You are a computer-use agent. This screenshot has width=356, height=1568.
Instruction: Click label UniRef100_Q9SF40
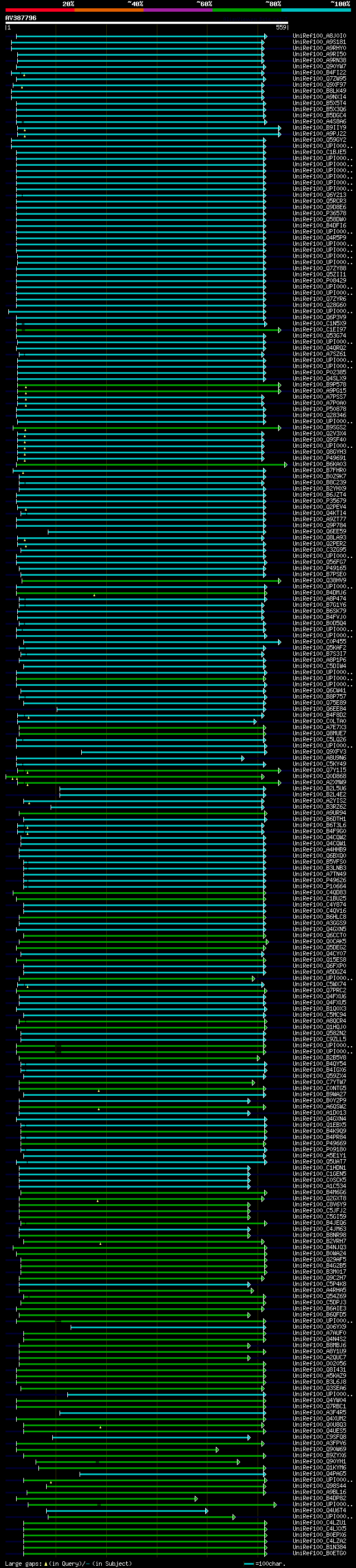point(319,439)
